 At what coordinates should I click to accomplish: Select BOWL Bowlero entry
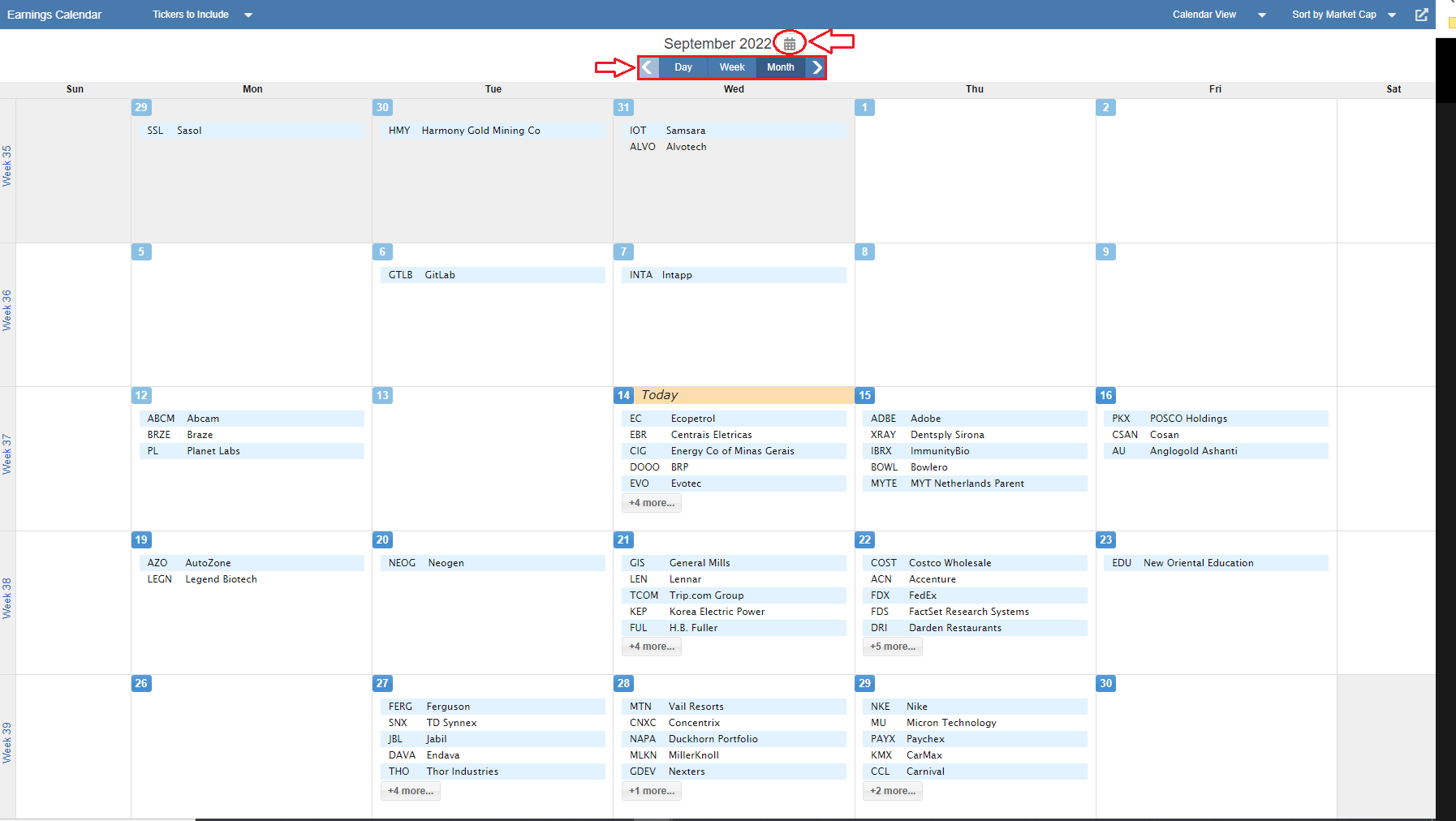click(x=975, y=467)
